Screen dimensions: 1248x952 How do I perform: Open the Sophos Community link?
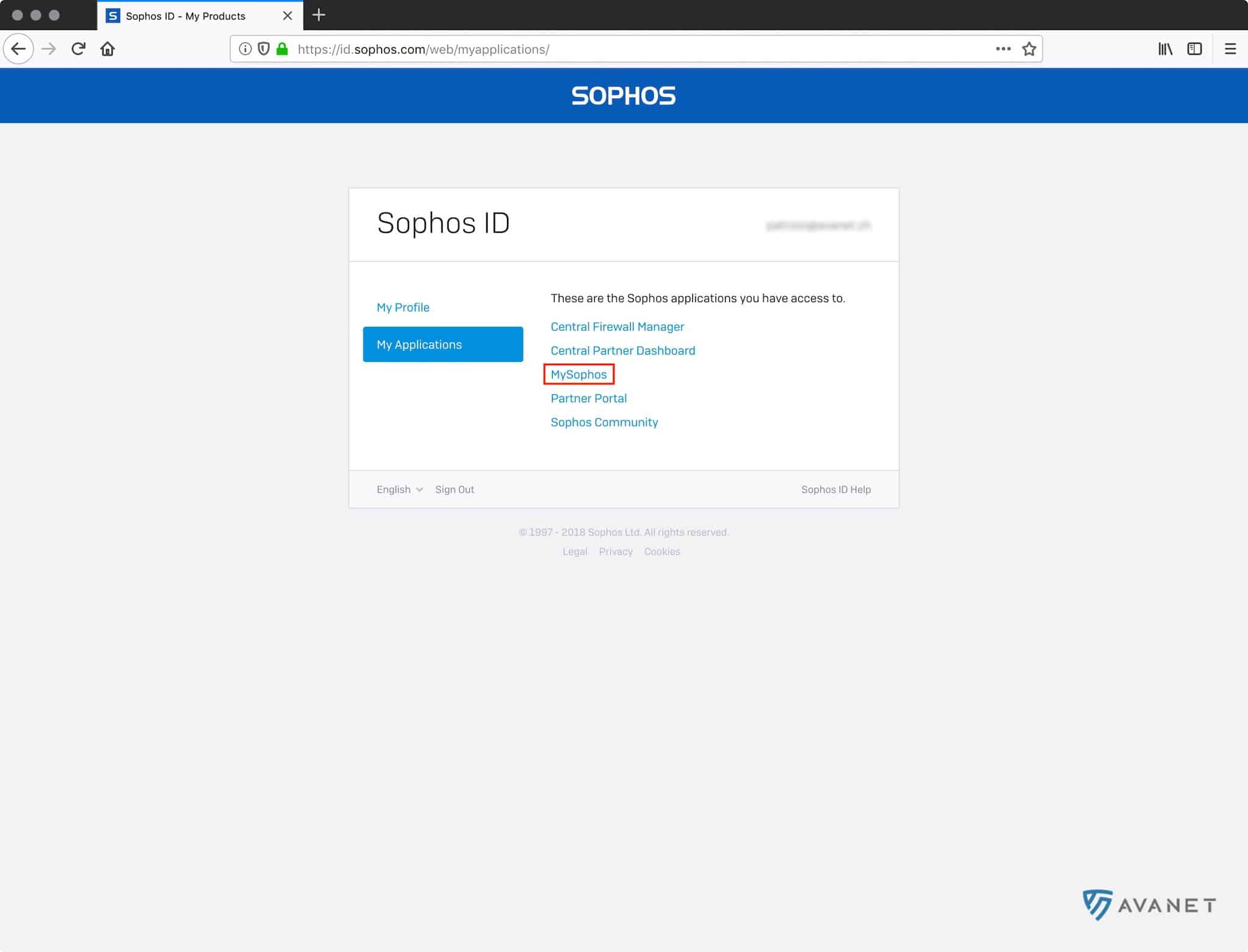(604, 422)
